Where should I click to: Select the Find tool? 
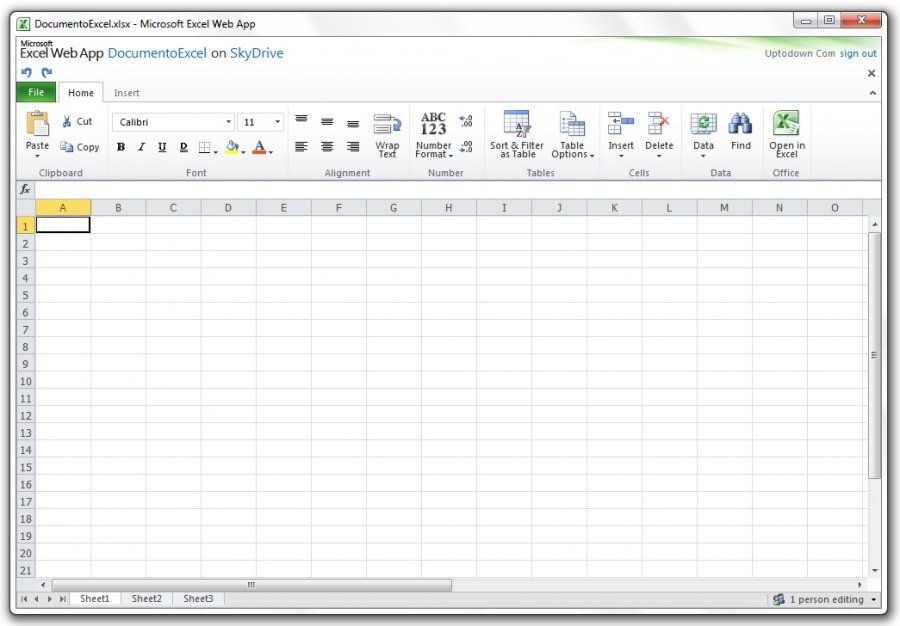(741, 135)
